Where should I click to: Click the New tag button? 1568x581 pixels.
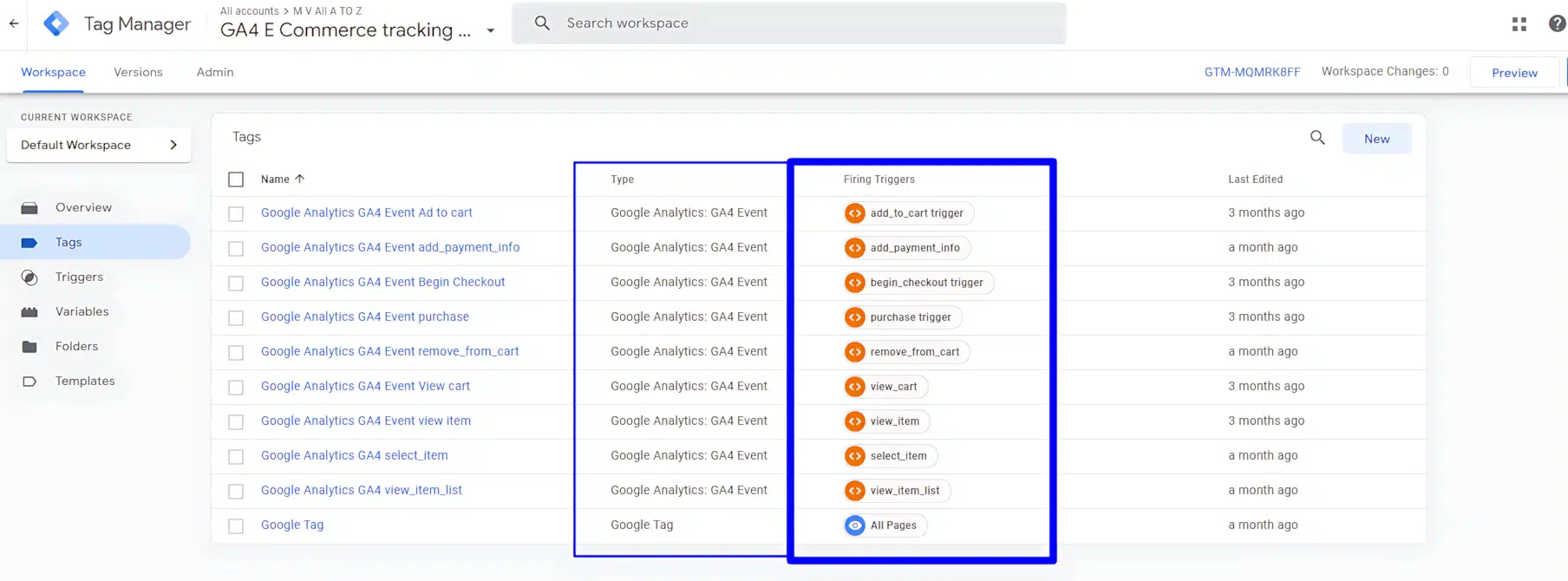[x=1376, y=139]
